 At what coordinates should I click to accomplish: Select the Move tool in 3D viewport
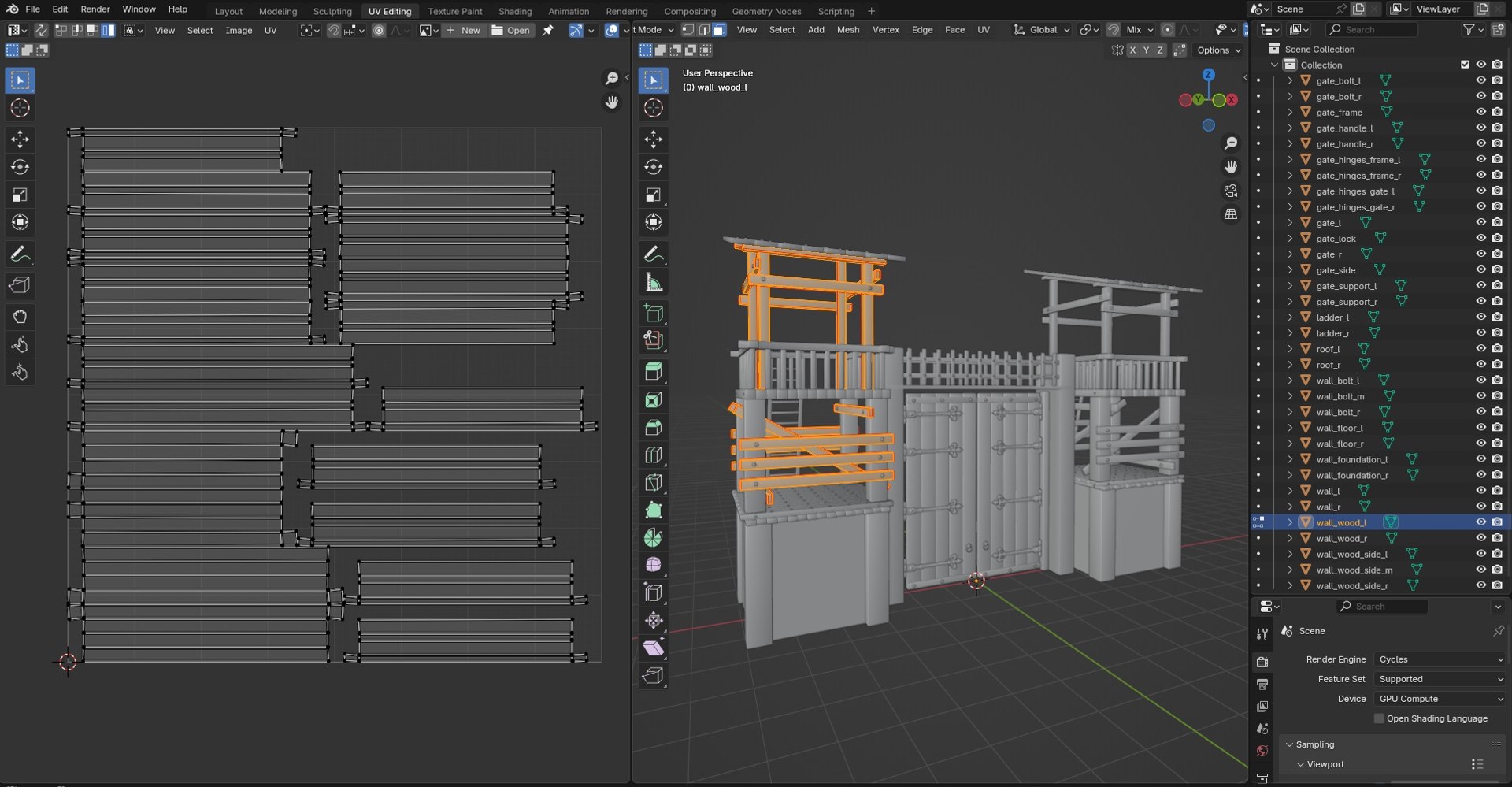[x=653, y=139]
